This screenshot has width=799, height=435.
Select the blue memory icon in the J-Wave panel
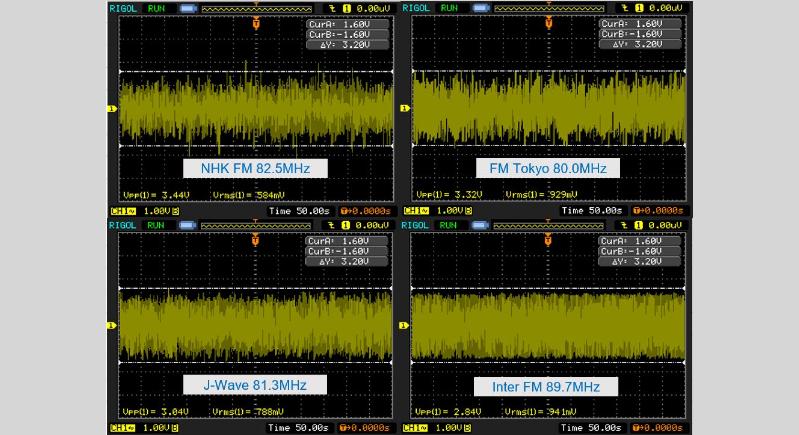tap(188, 225)
